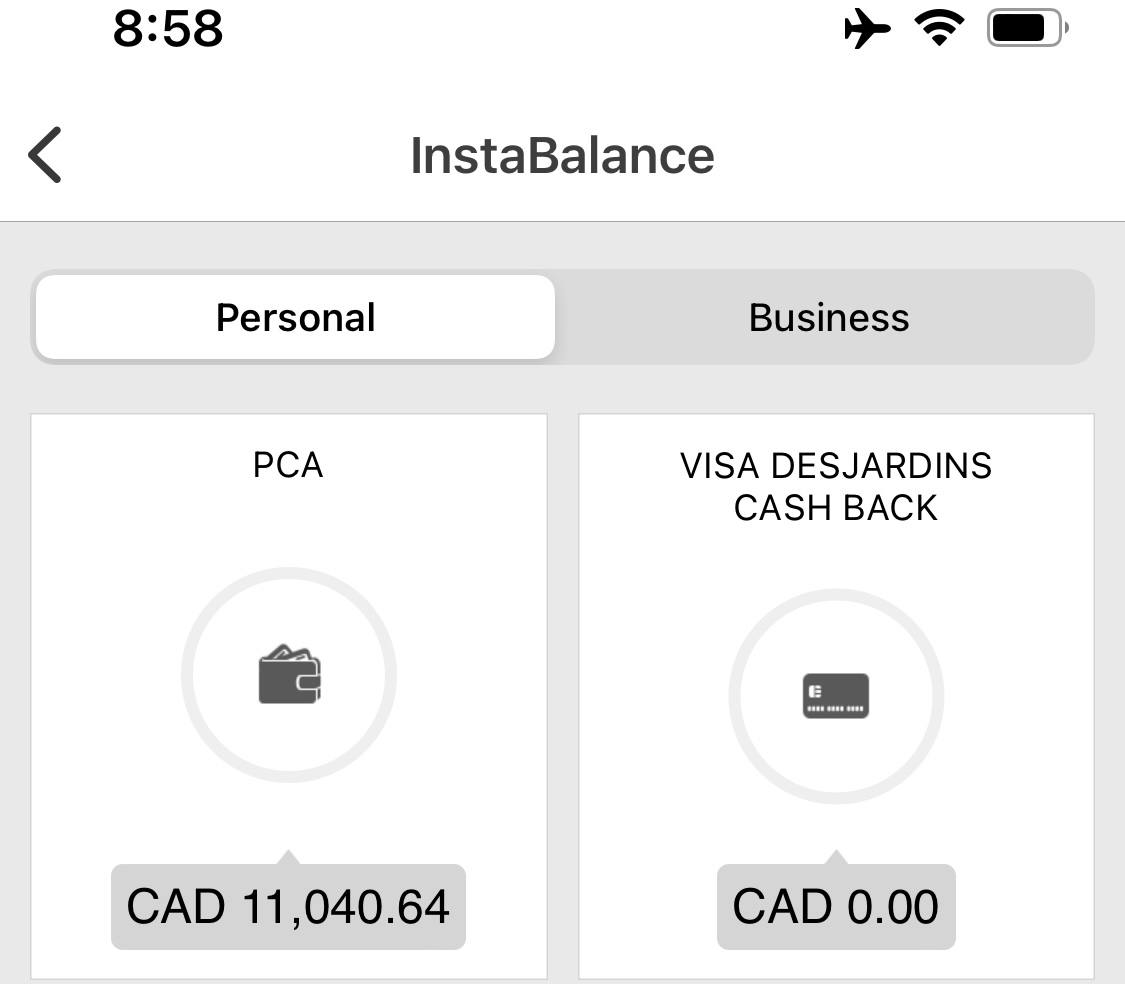Switch to the Business tab
The height and width of the screenshot is (984, 1125).
coord(829,317)
